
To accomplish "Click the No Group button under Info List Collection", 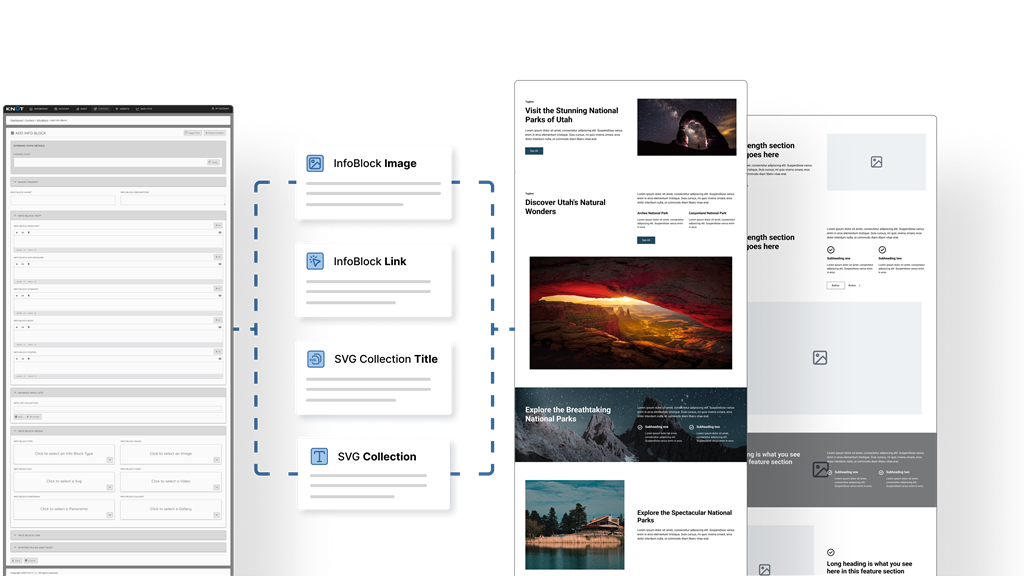I will pyautogui.click(x=33, y=417).
